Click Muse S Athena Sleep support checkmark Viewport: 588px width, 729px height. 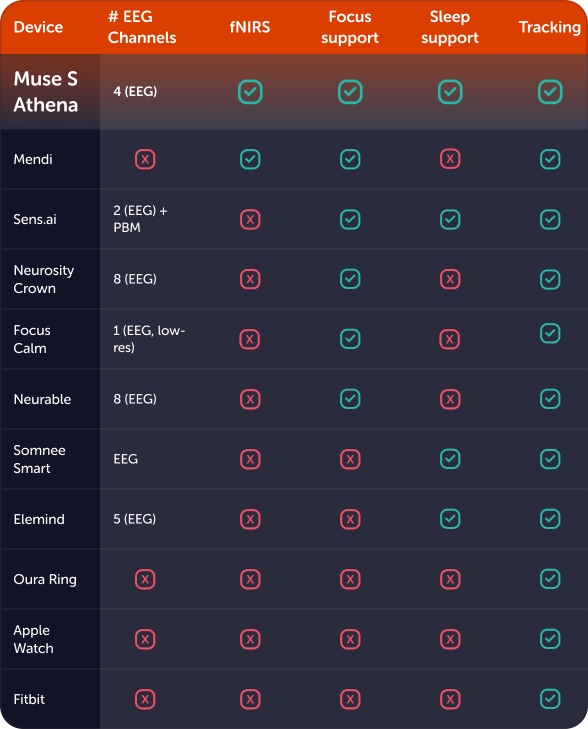point(450,92)
